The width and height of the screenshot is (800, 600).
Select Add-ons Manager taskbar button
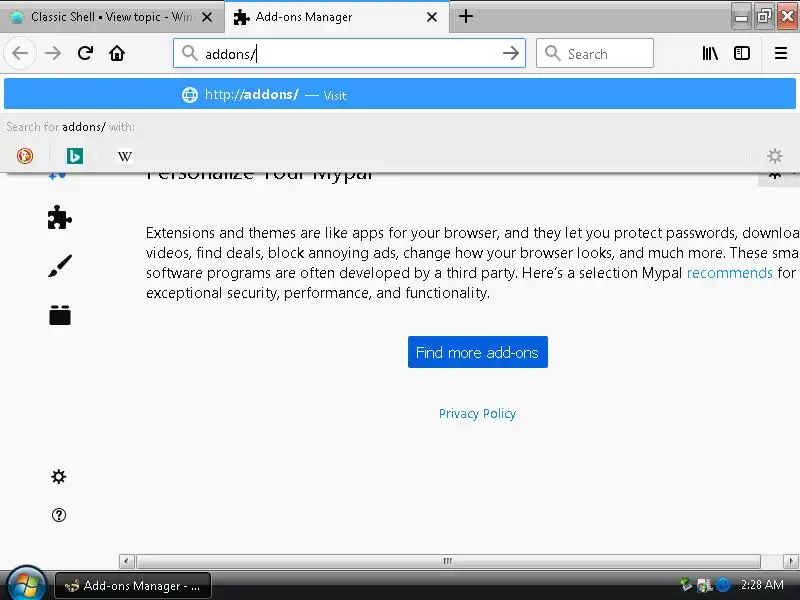(133, 586)
